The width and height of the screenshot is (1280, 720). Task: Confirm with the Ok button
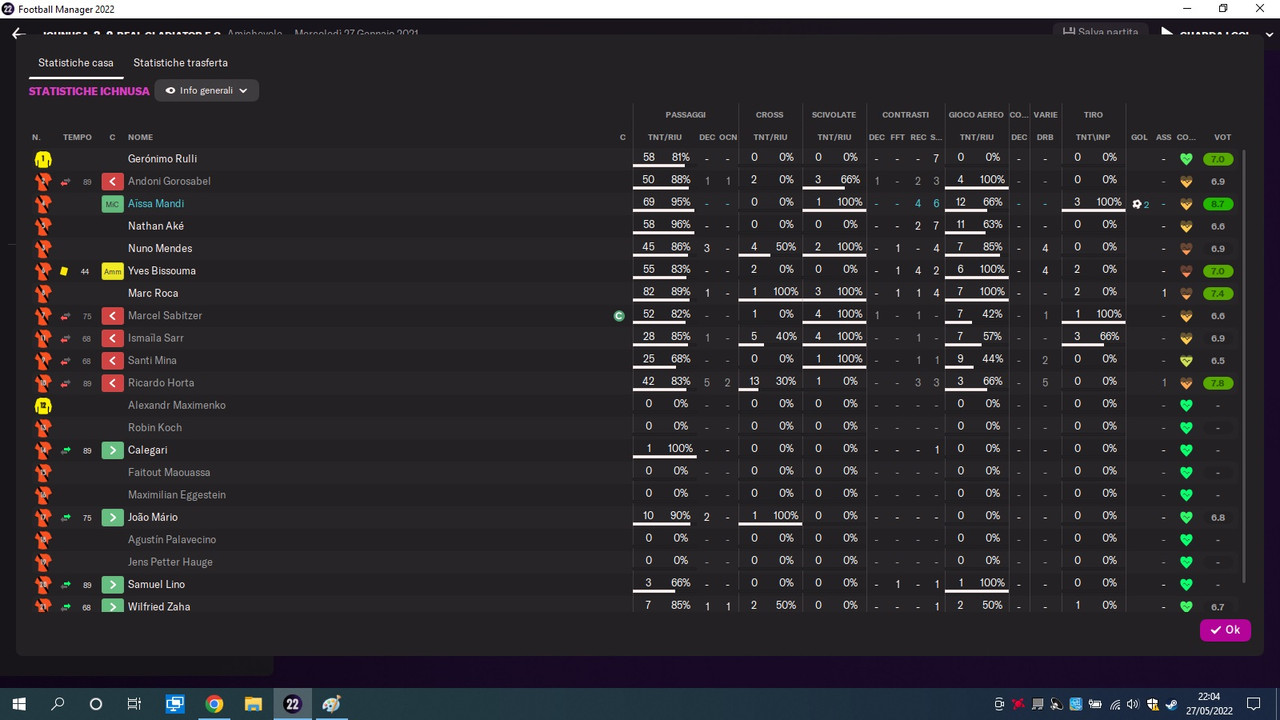(x=1225, y=630)
